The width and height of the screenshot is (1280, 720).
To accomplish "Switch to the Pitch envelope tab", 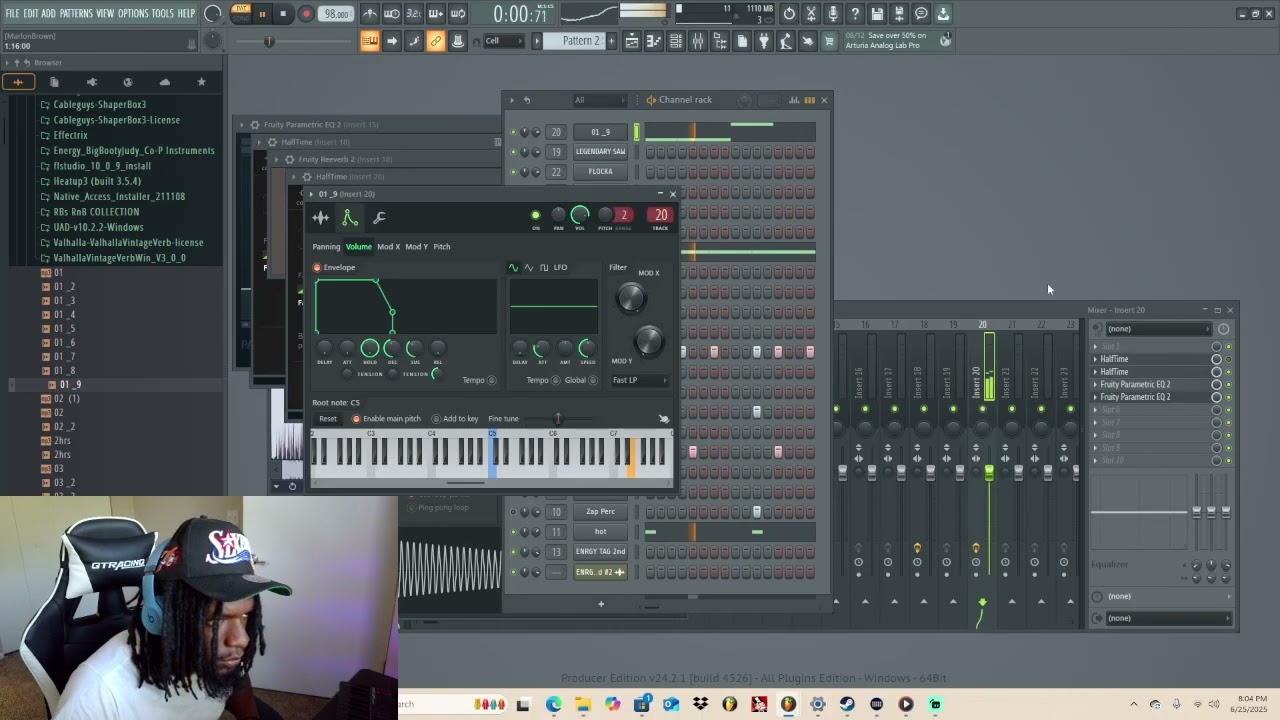I will coord(441,247).
